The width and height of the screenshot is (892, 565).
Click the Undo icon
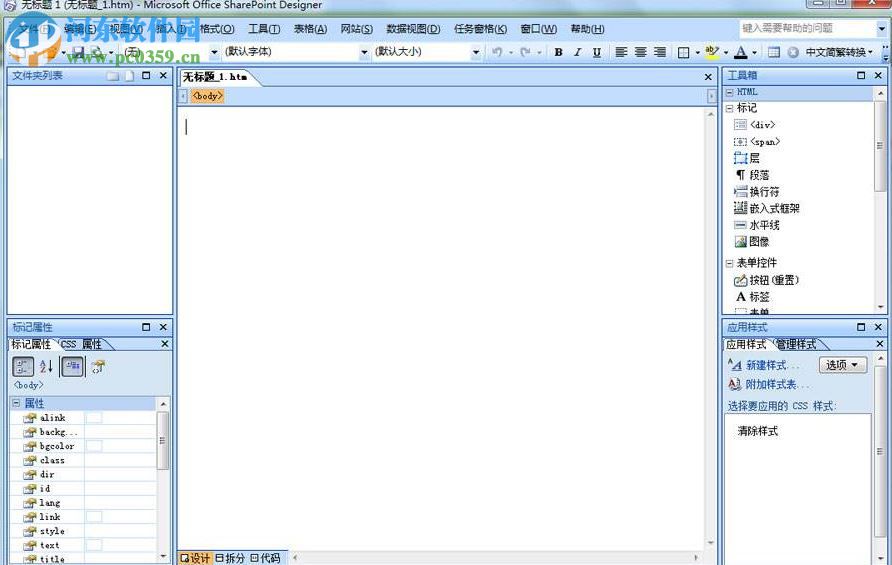497,52
